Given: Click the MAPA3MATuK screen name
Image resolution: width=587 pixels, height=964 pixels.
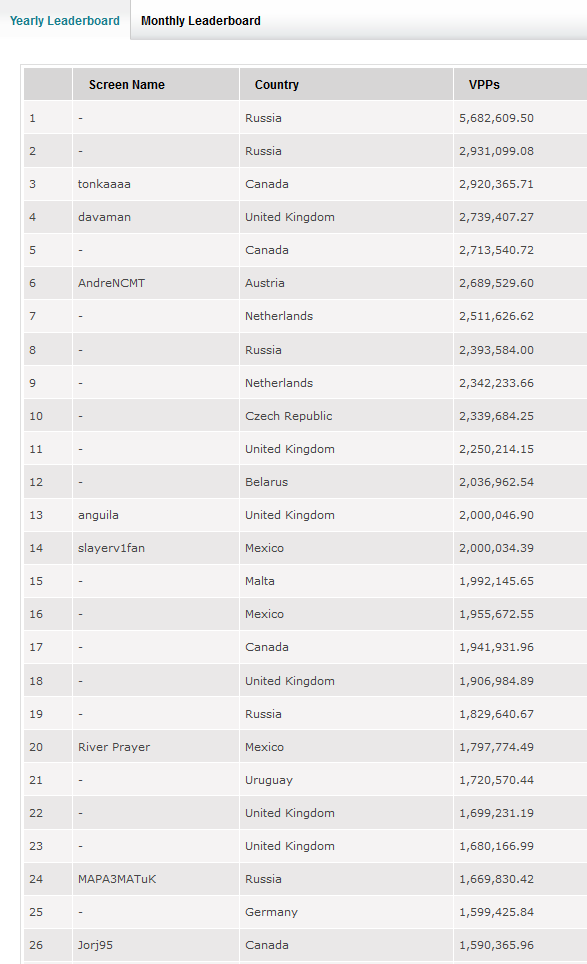Looking at the screenshot, I should pyautogui.click(x=117, y=879).
